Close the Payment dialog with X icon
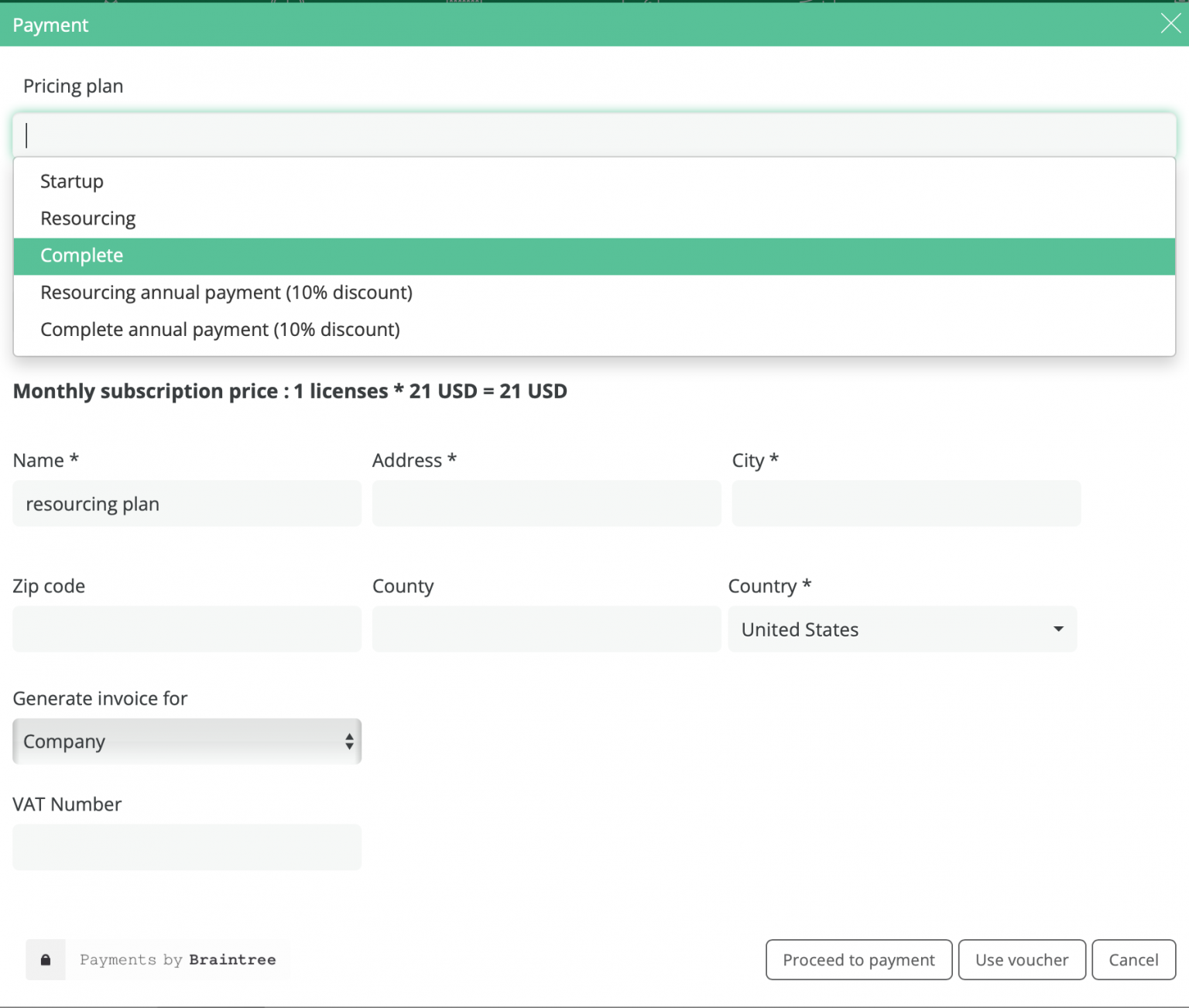 1170,24
